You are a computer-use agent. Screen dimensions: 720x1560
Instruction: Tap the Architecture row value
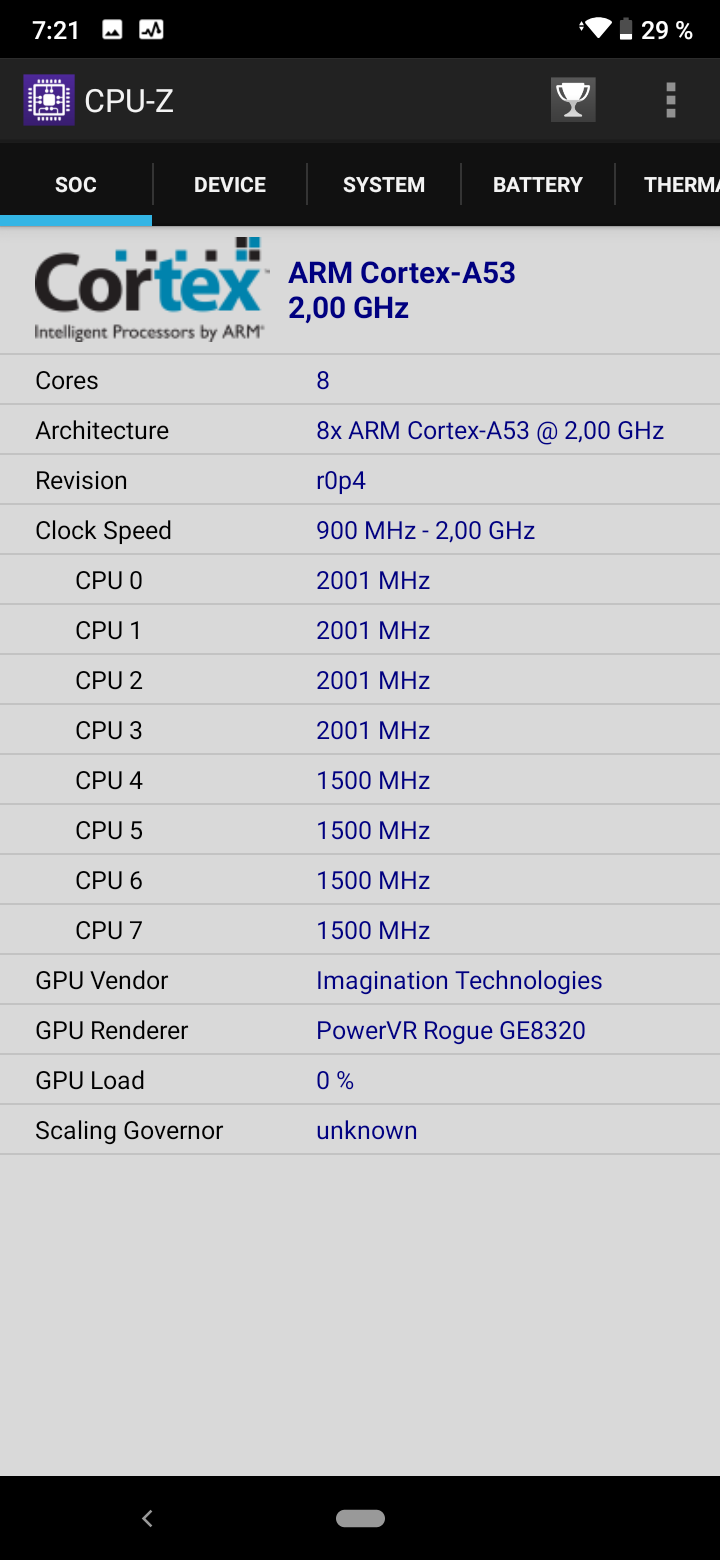pos(490,430)
